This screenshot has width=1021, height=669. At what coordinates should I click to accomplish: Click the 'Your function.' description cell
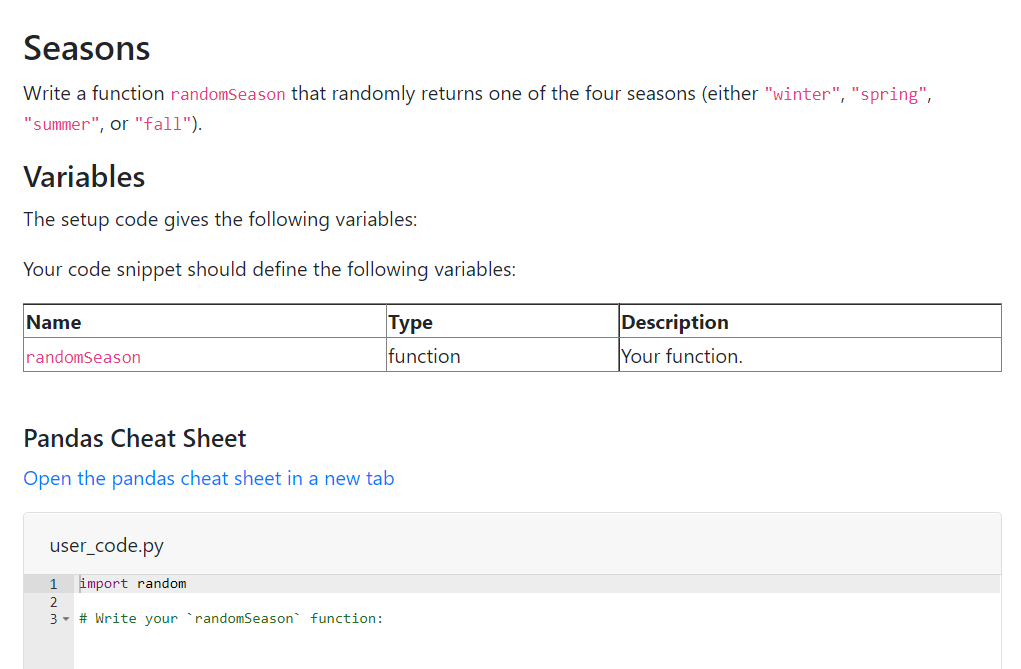[810, 355]
